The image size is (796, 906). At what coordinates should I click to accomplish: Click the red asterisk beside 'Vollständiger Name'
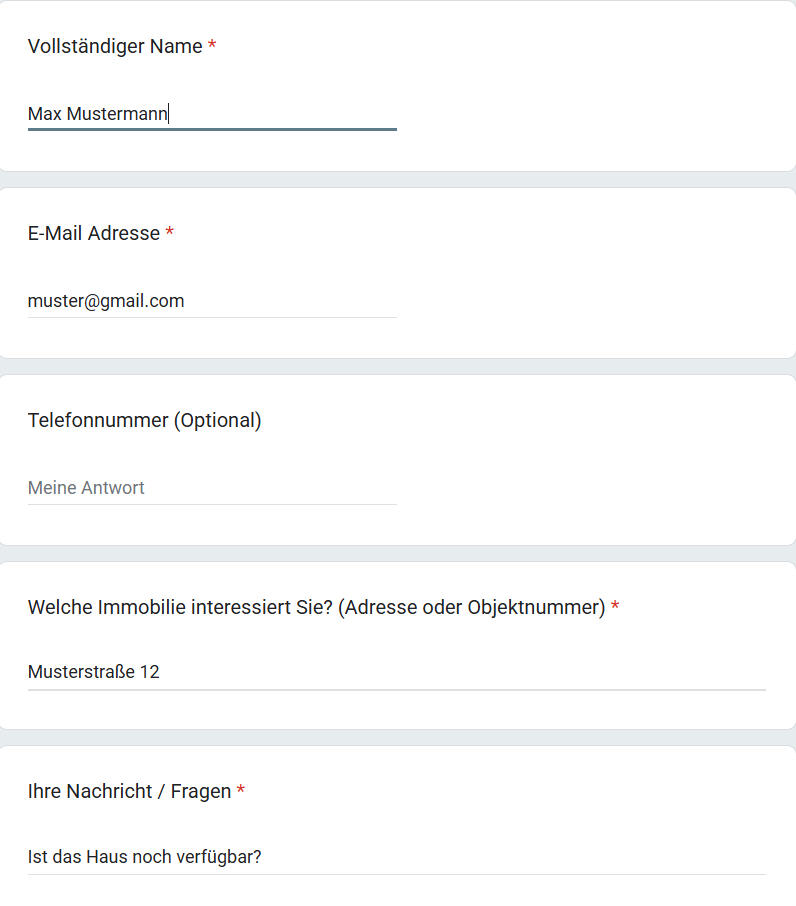[x=212, y=47]
